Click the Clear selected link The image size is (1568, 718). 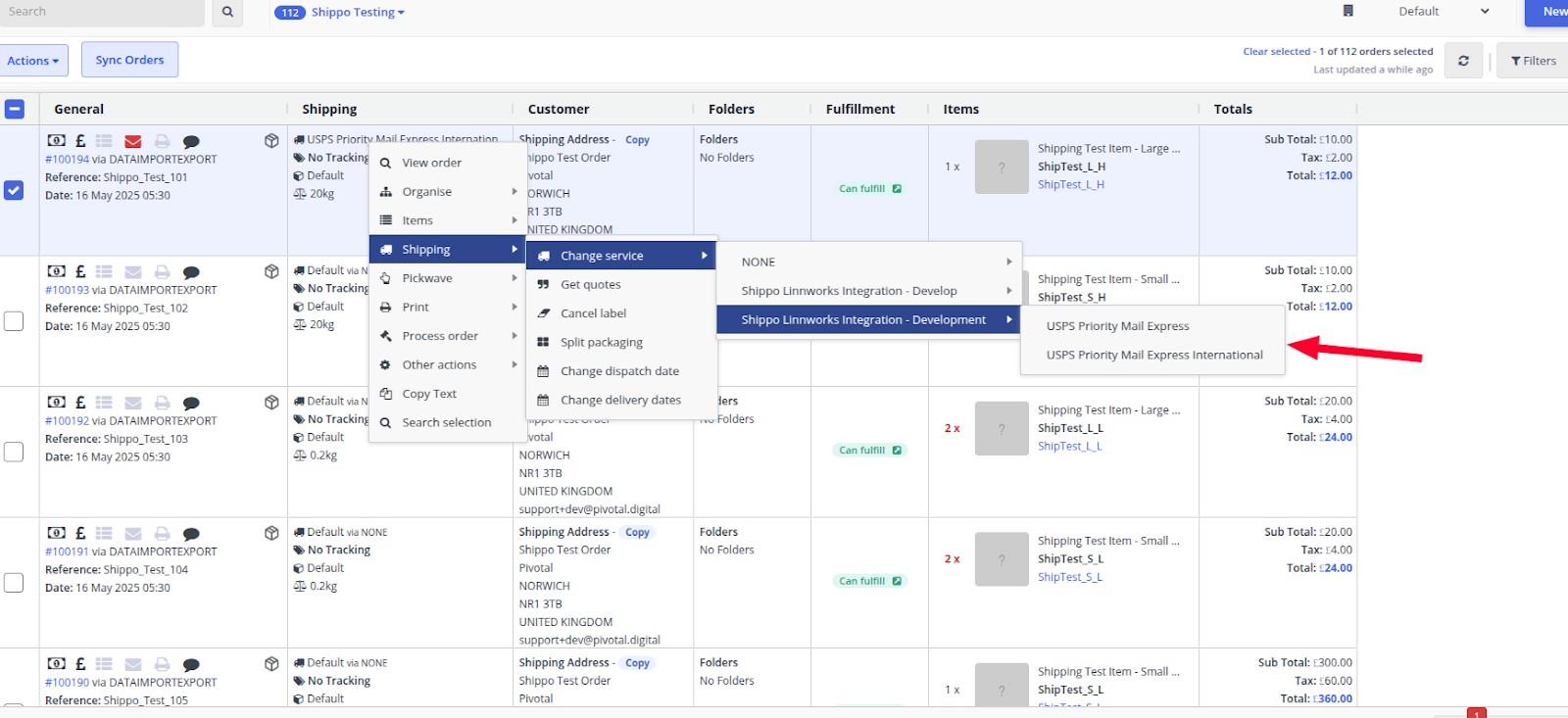point(1276,52)
